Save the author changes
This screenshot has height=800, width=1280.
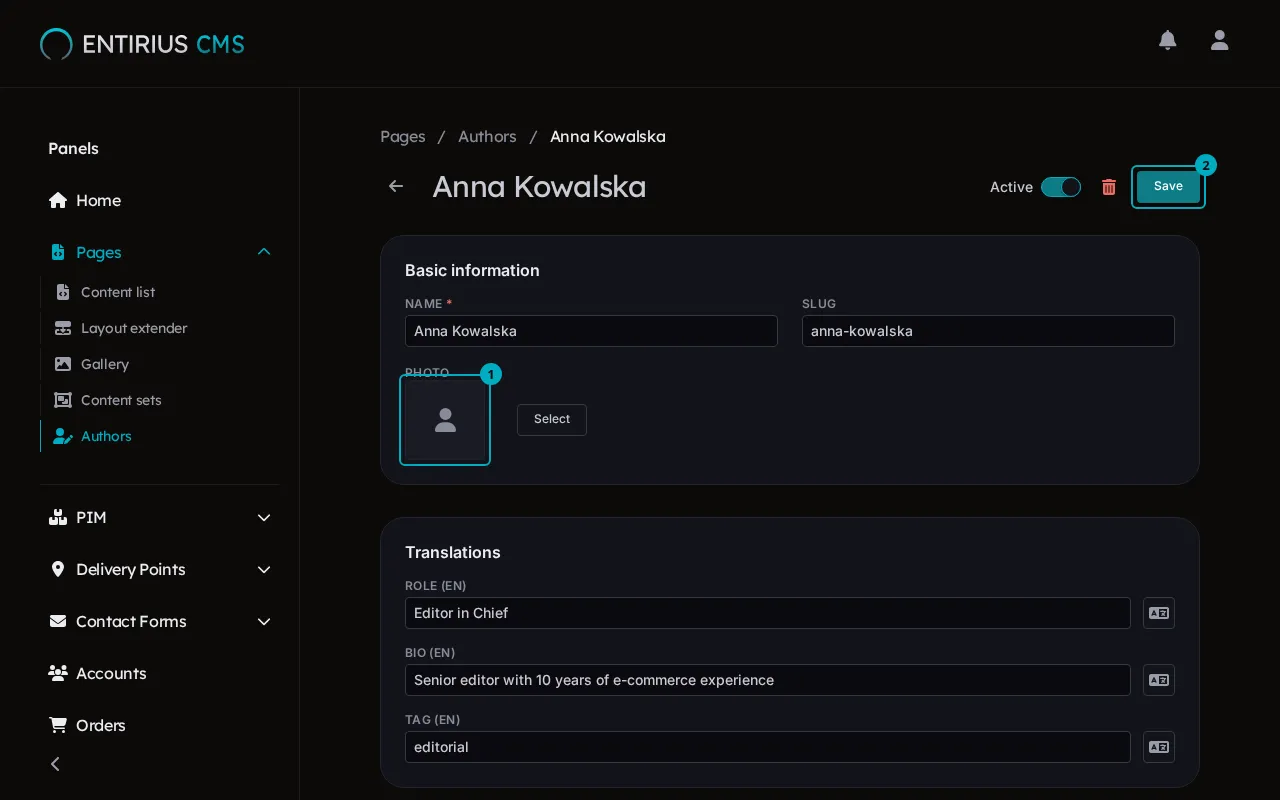pyautogui.click(x=1168, y=187)
